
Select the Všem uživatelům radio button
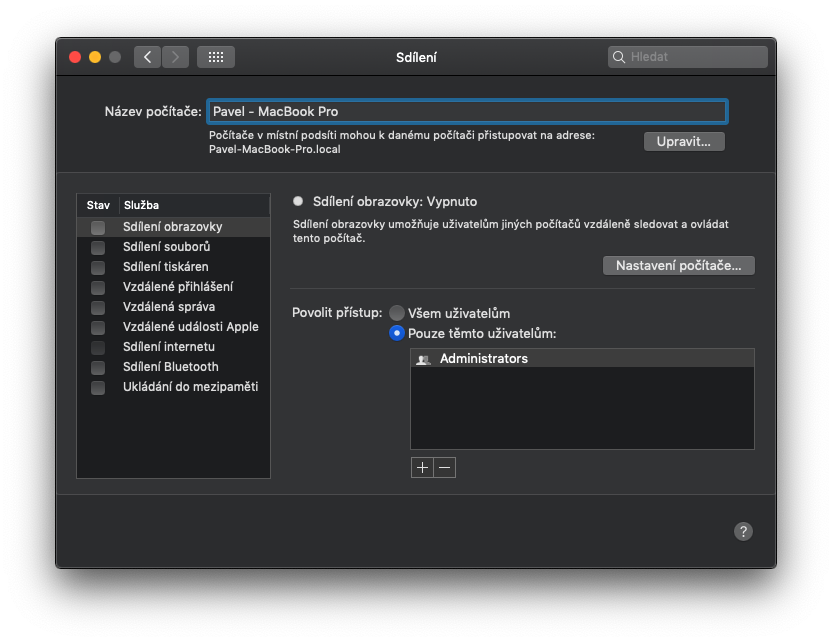[397, 313]
